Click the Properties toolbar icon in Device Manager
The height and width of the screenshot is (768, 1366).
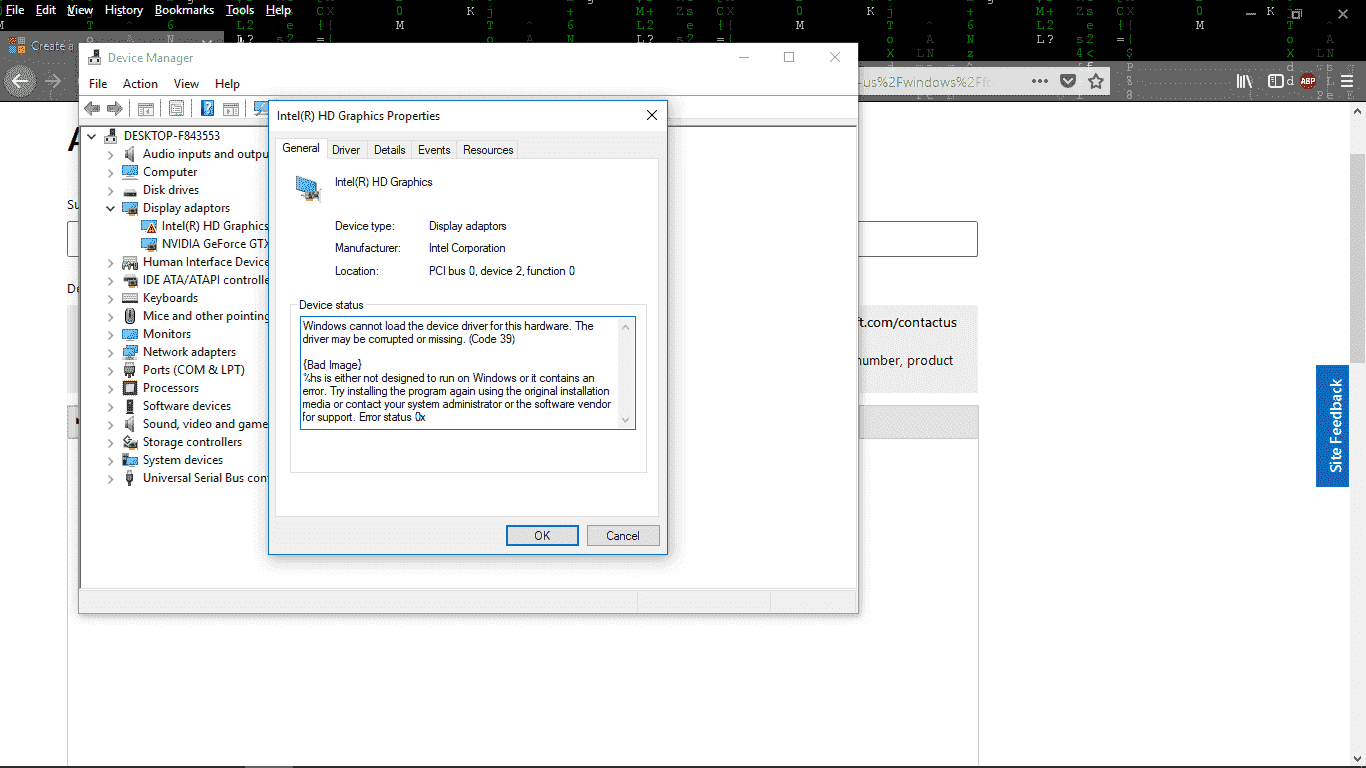[x=177, y=108]
